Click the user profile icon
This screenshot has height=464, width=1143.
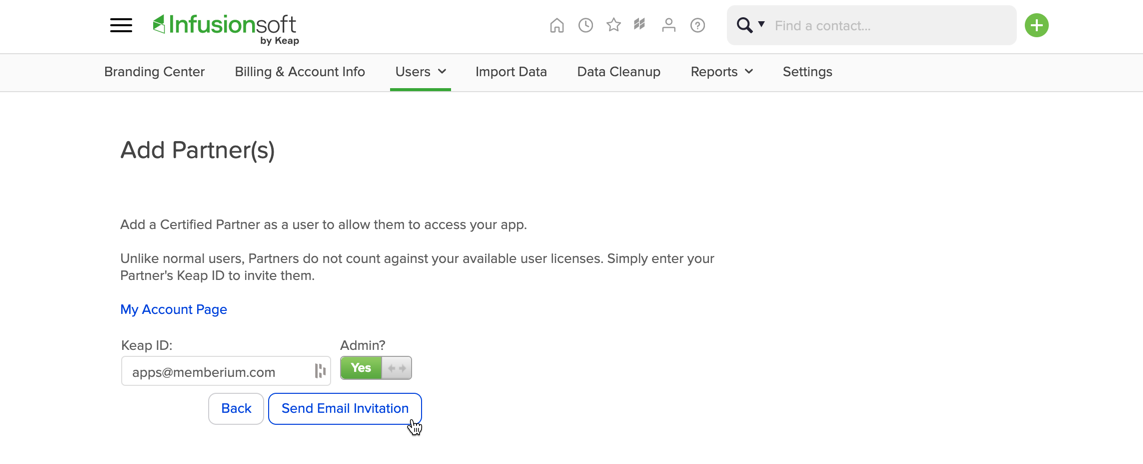click(x=668, y=25)
